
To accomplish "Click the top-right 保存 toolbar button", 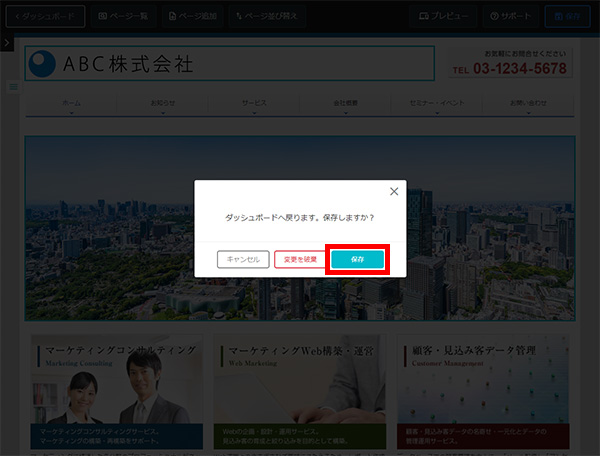I will tap(568, 17).
